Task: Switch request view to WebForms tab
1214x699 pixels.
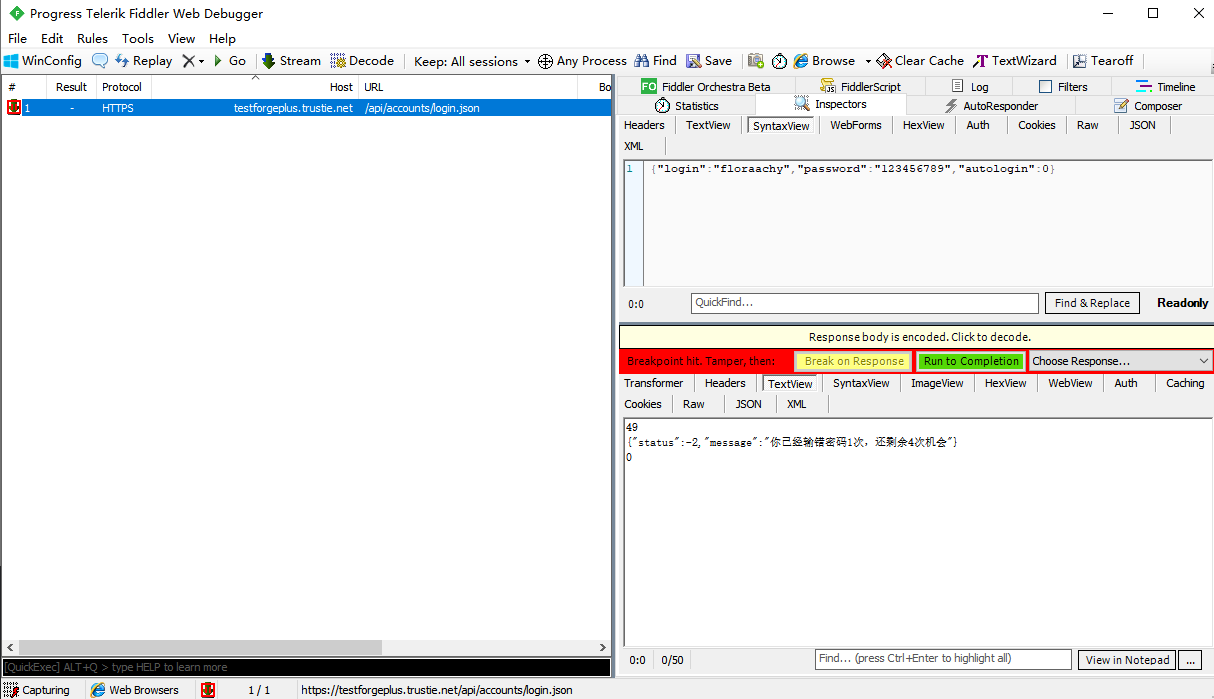Action: click(x=856, y=126)
